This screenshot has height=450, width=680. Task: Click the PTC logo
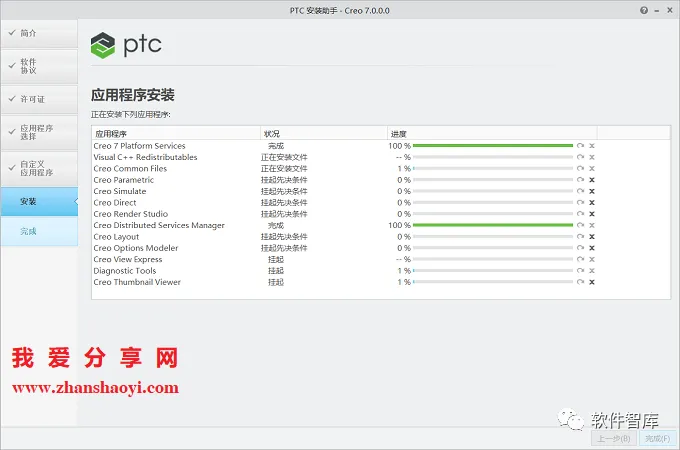pos(126,45)
